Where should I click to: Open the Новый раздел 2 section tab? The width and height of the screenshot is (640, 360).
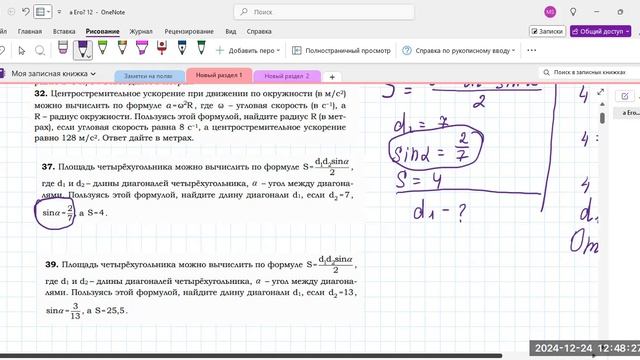[287, 76]
